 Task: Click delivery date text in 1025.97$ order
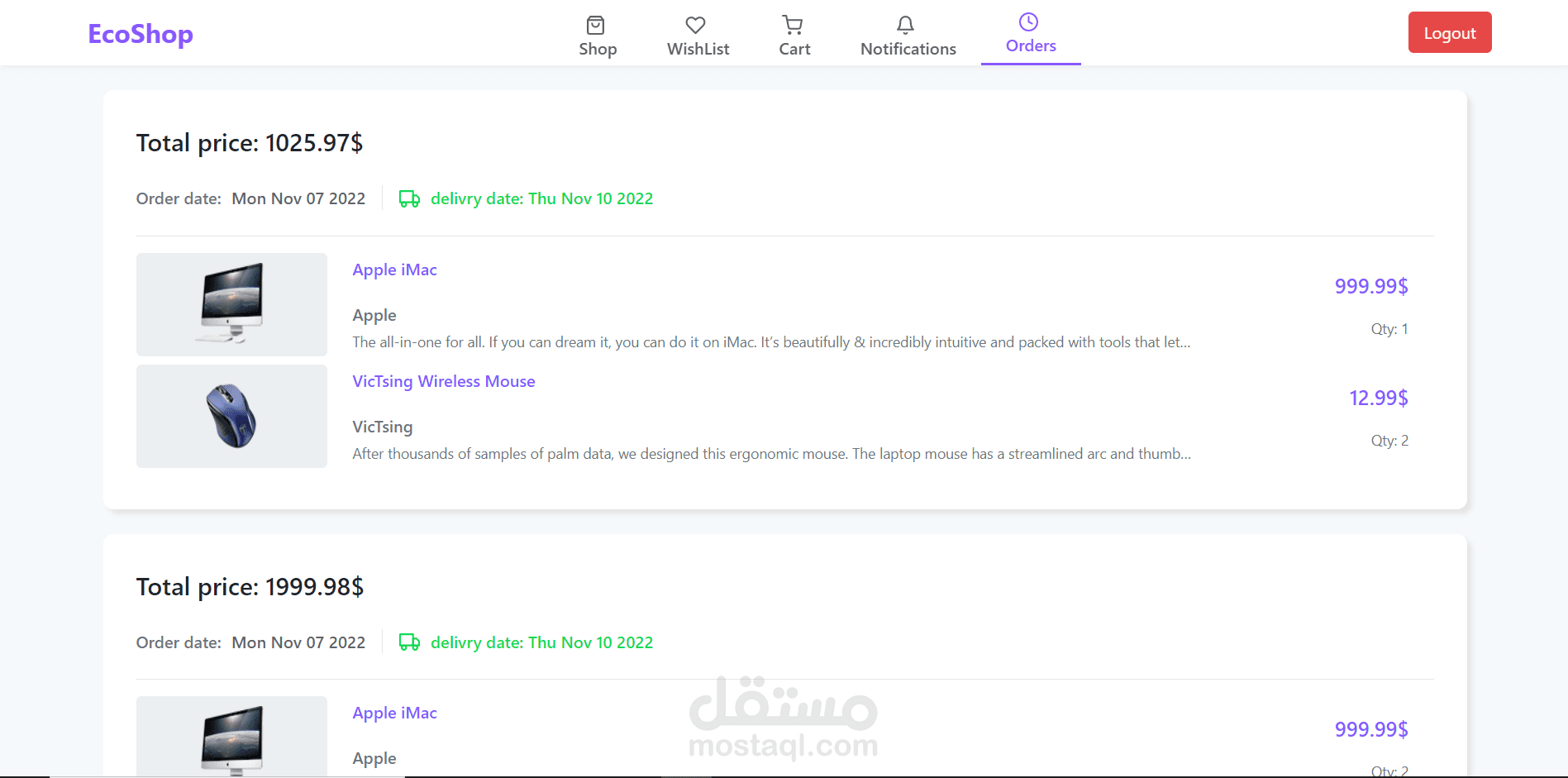click(x=541, y=198)
